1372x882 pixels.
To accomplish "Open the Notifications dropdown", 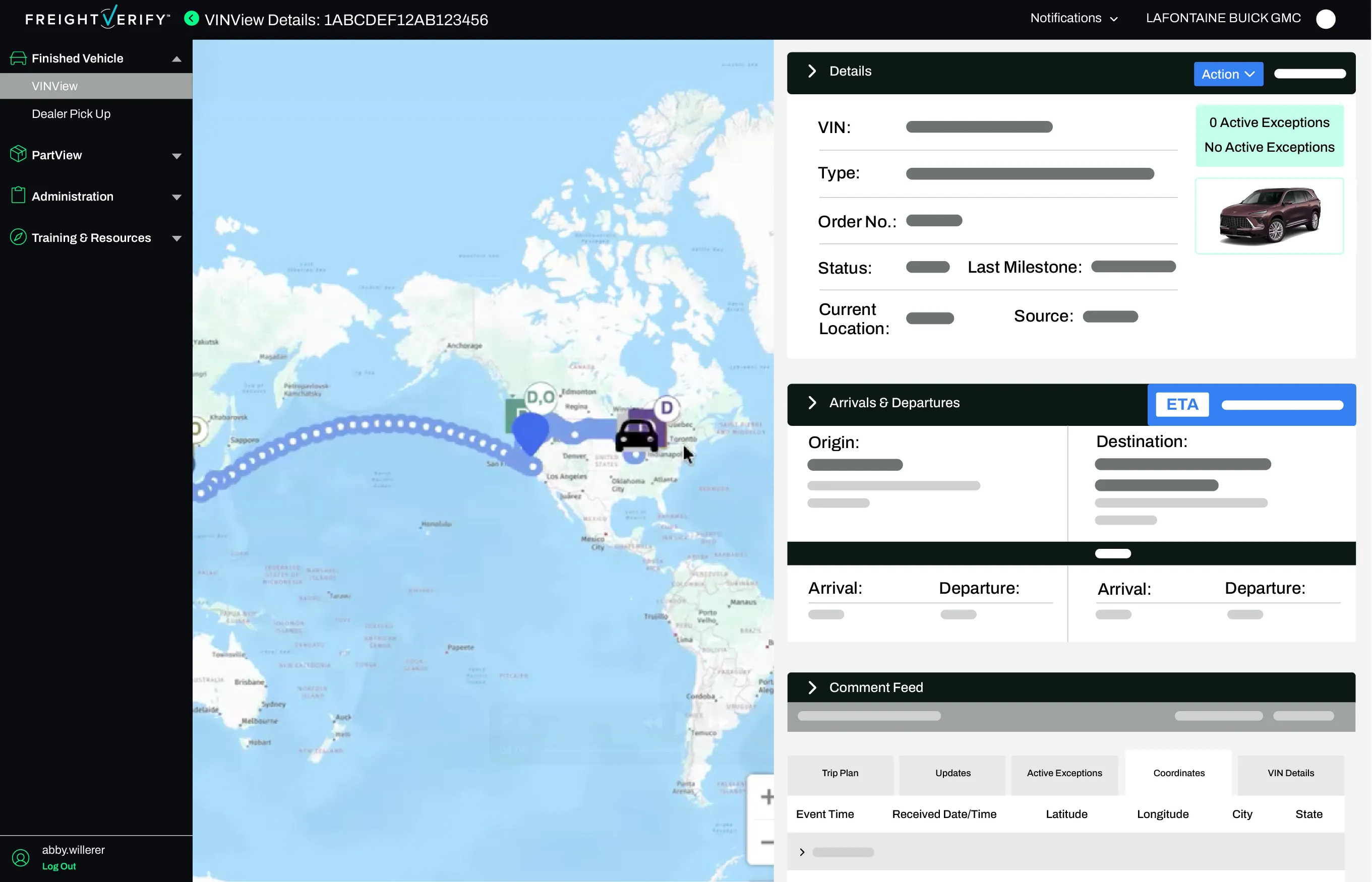I will pos(1073,18).
